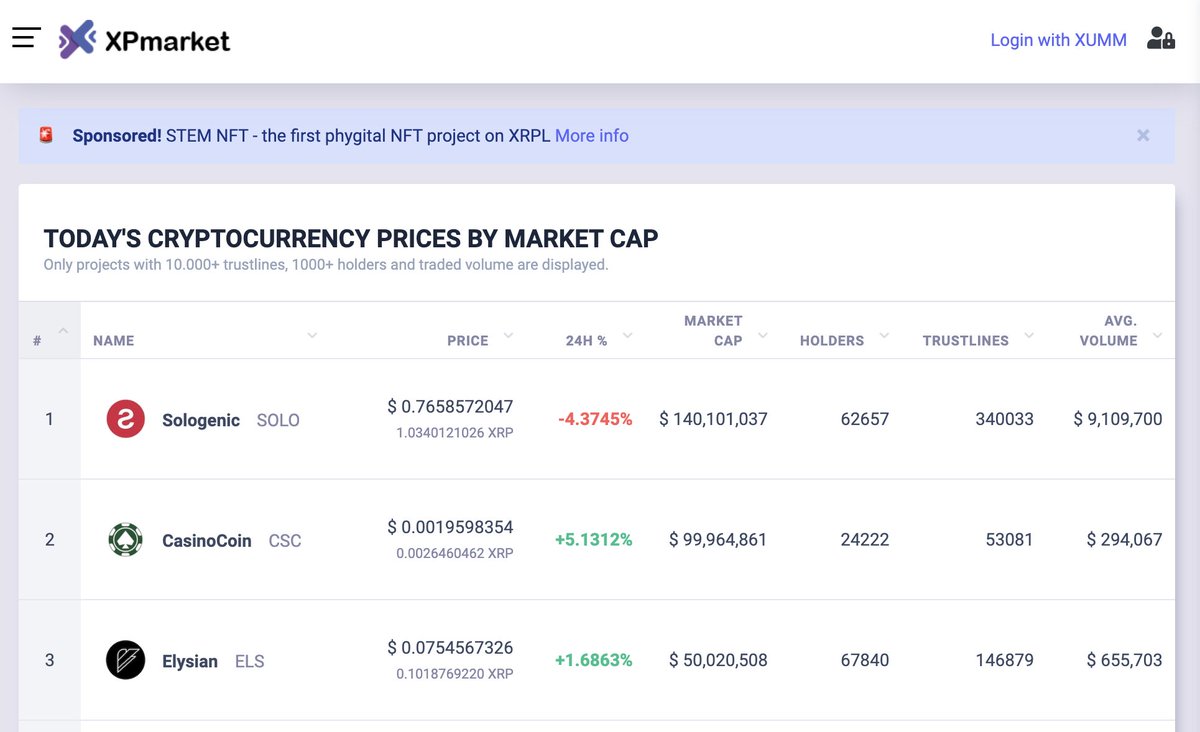
Task: Click the NAME column header
Action: pos(113,341)
